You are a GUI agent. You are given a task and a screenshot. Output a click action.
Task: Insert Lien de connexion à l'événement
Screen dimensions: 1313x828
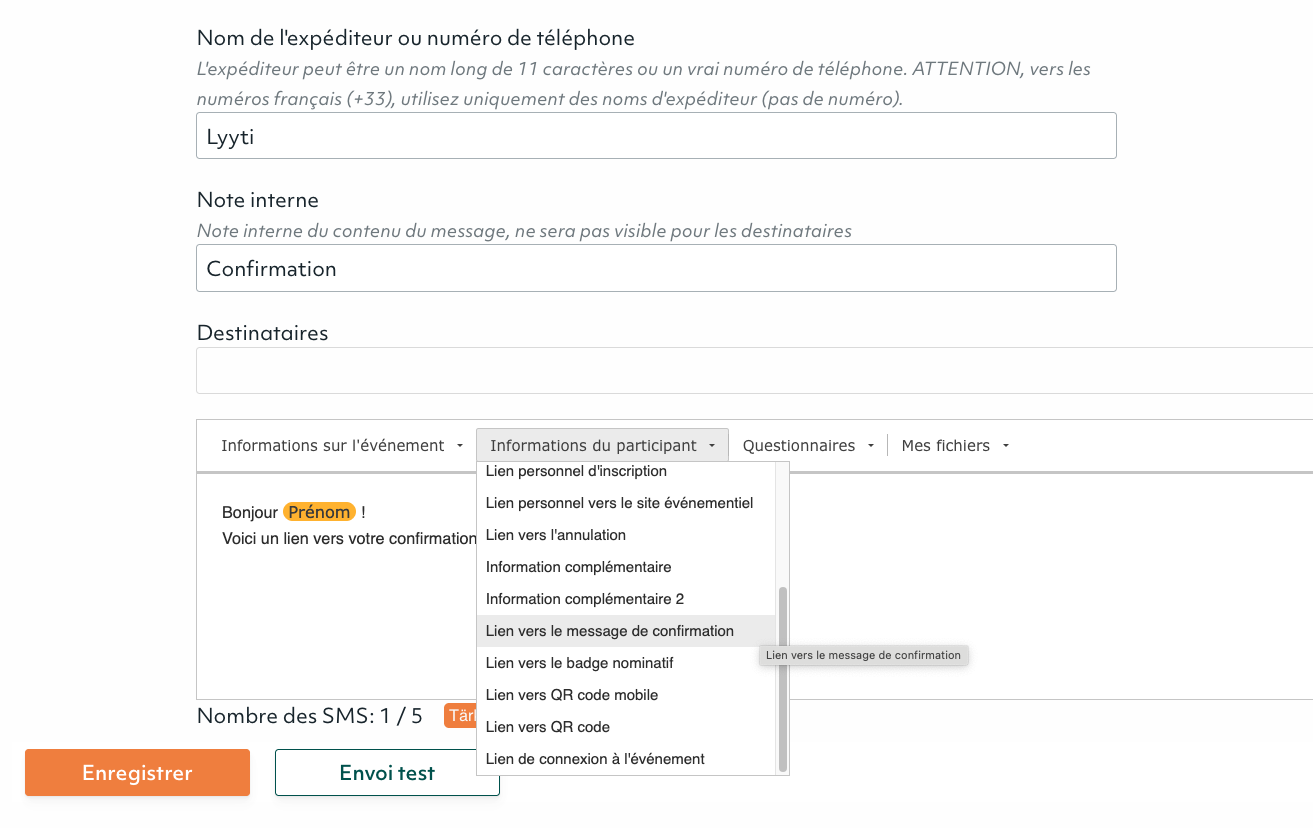pyautogui.click(x=595, y=759)
